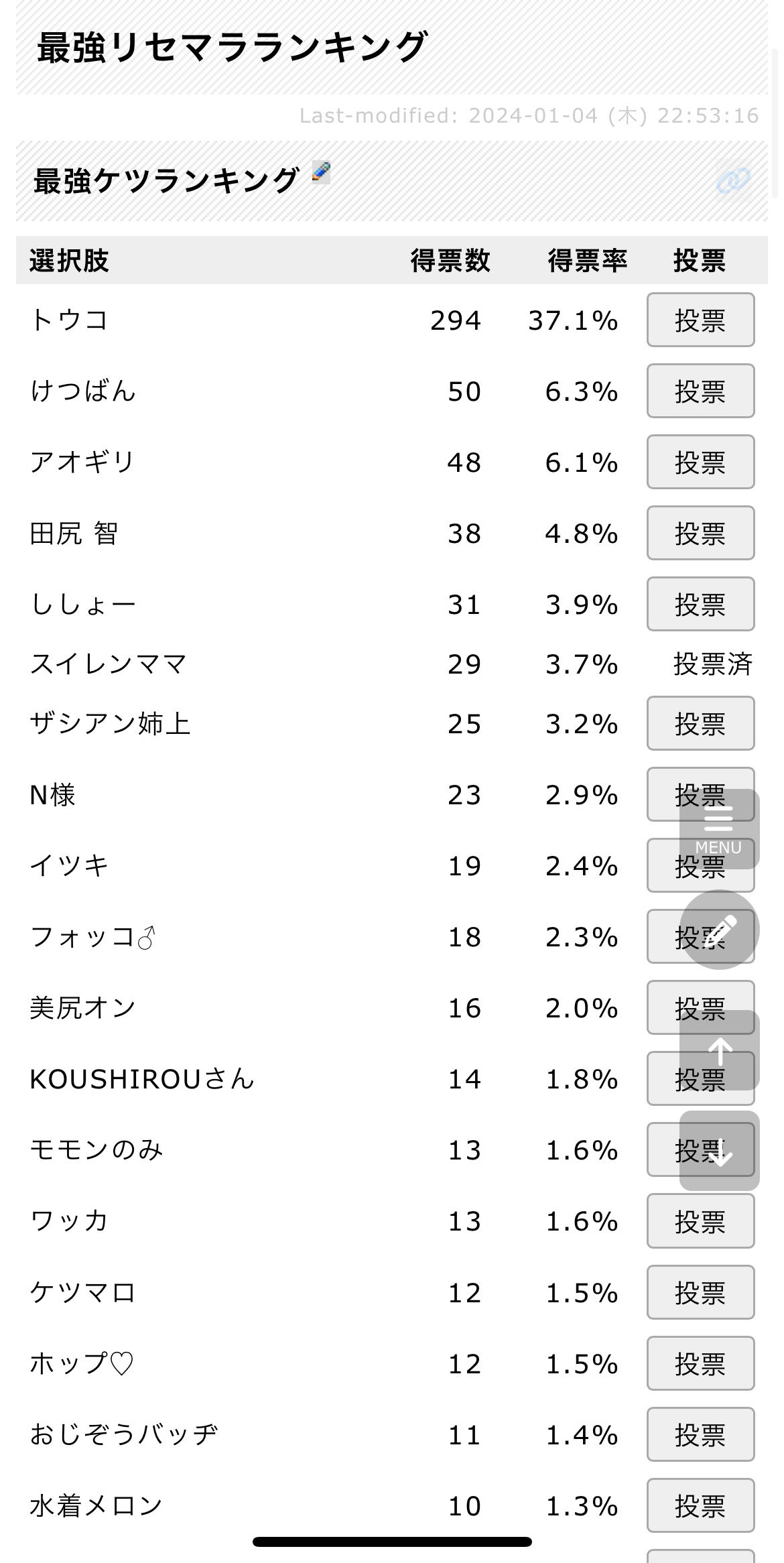This screenshot has height=1563, width=784.
Task: Vote for ケツマロ
Action: [700, 1292]
